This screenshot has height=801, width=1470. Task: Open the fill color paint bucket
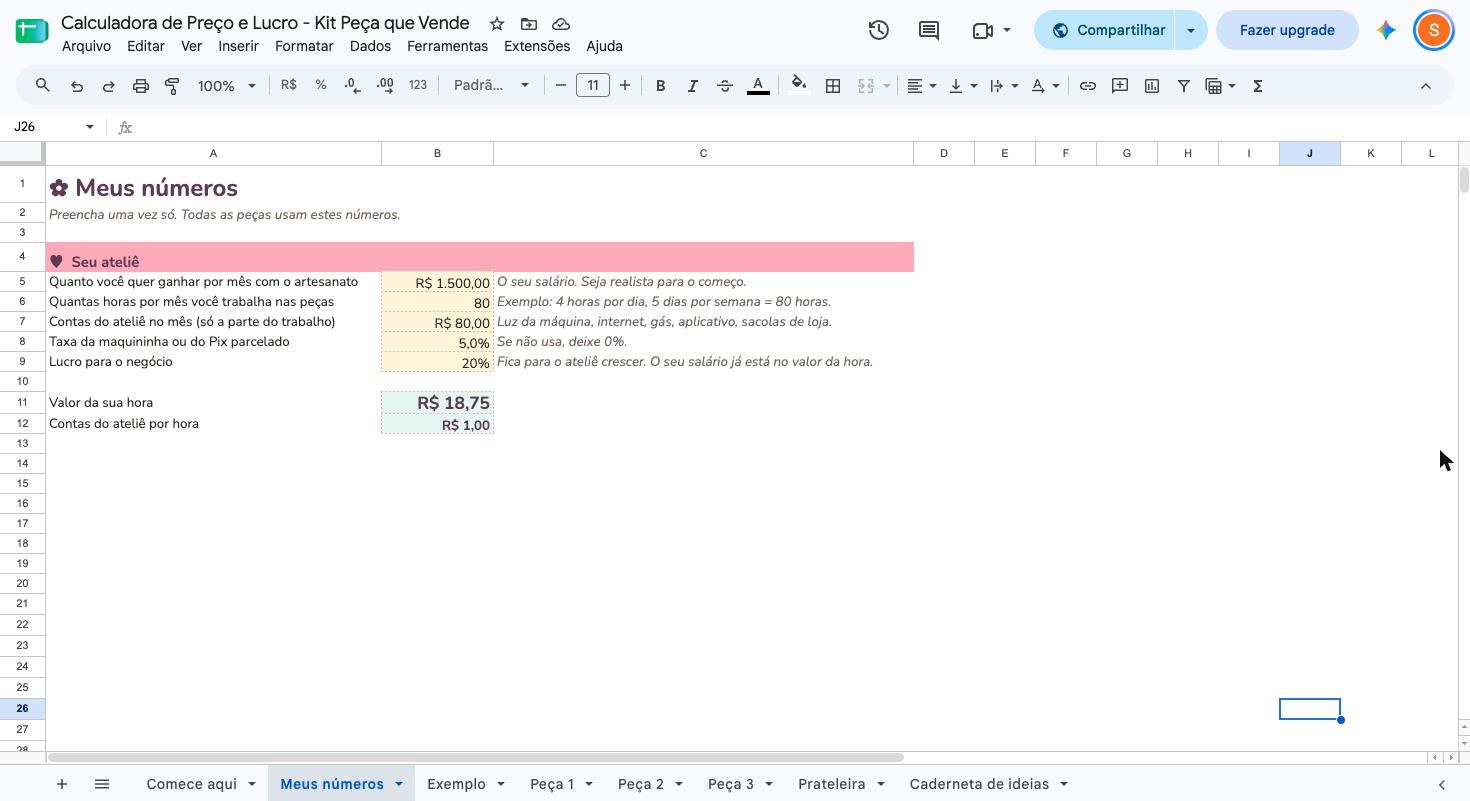pyautogui.click(x=798, y=86)
